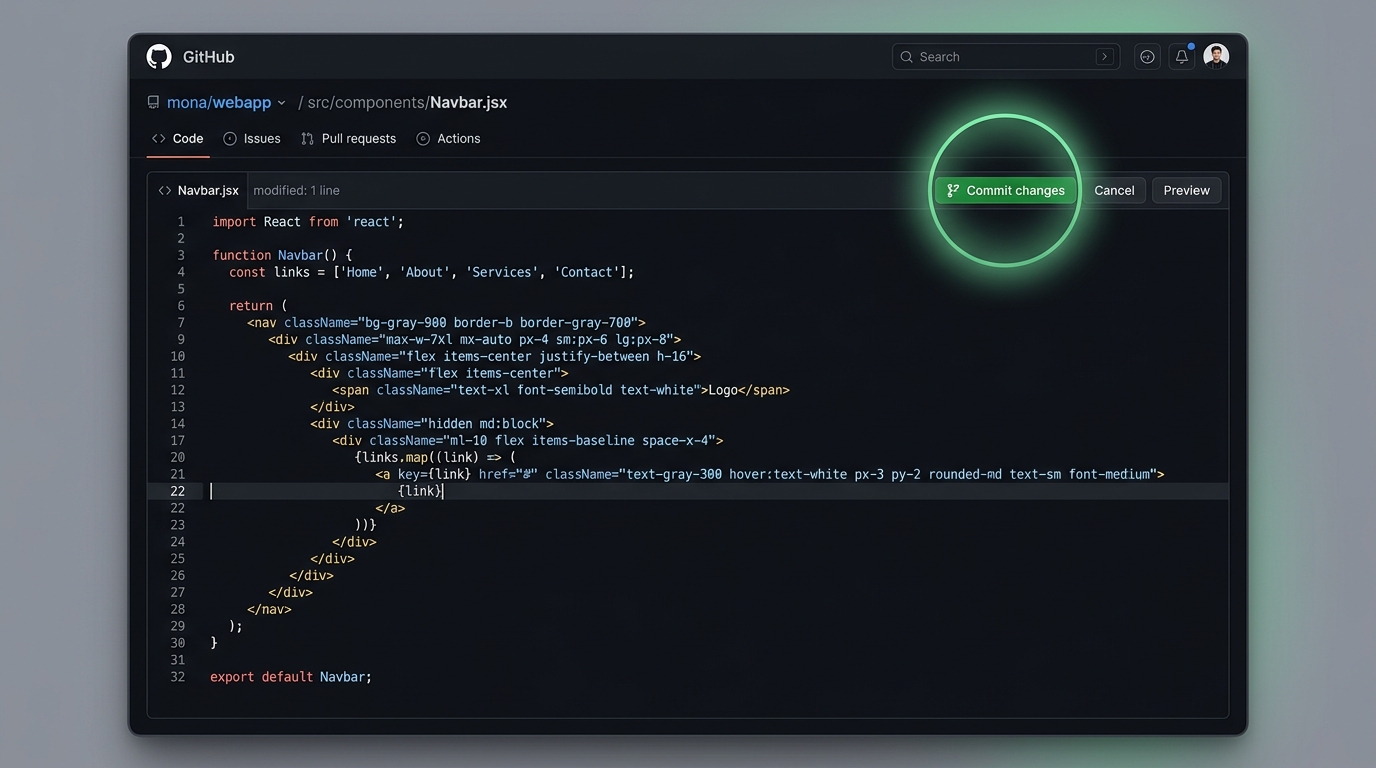Image resolution: width=1376 pixels, height=768 pixels.
Task: Open the src folder breadcrumb
Action: point(319,103)
